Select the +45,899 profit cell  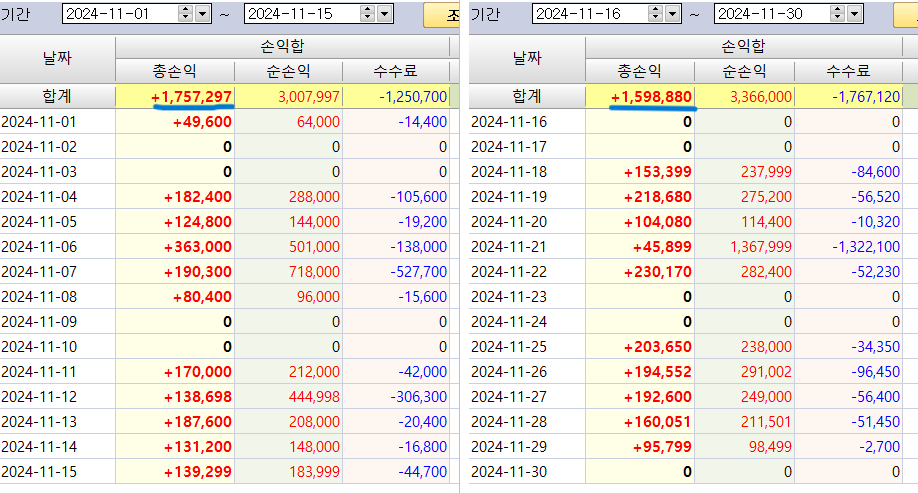(x=640, y=246)
